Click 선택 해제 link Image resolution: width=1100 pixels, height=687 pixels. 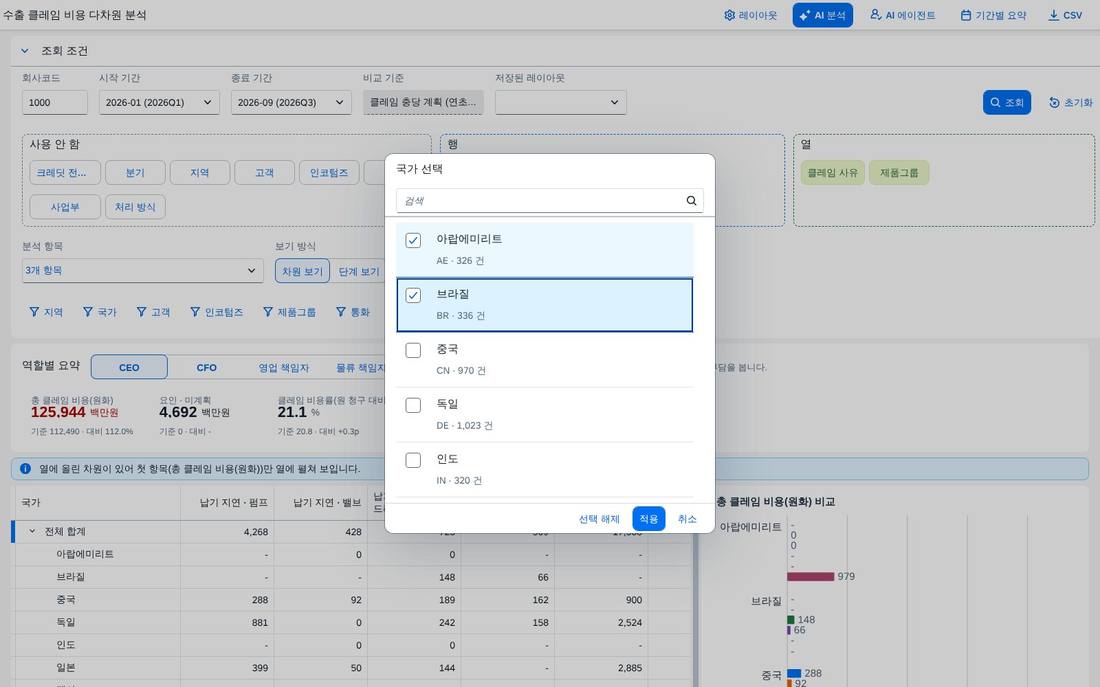click(599, 519)
